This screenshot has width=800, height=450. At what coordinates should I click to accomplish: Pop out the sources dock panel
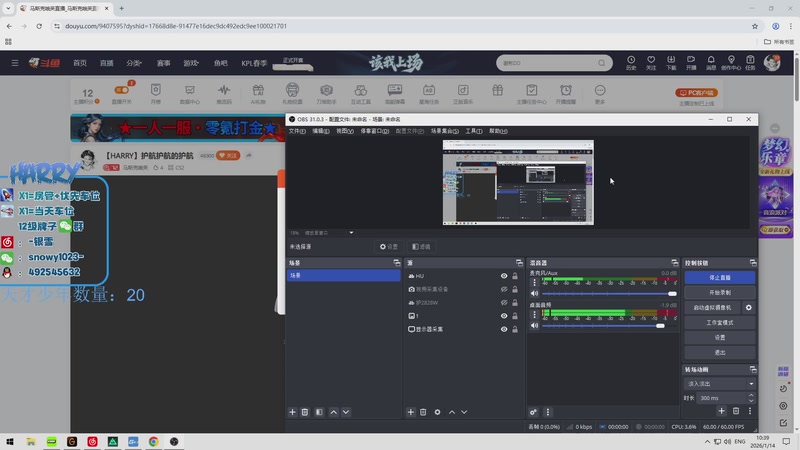pos(519,263)
